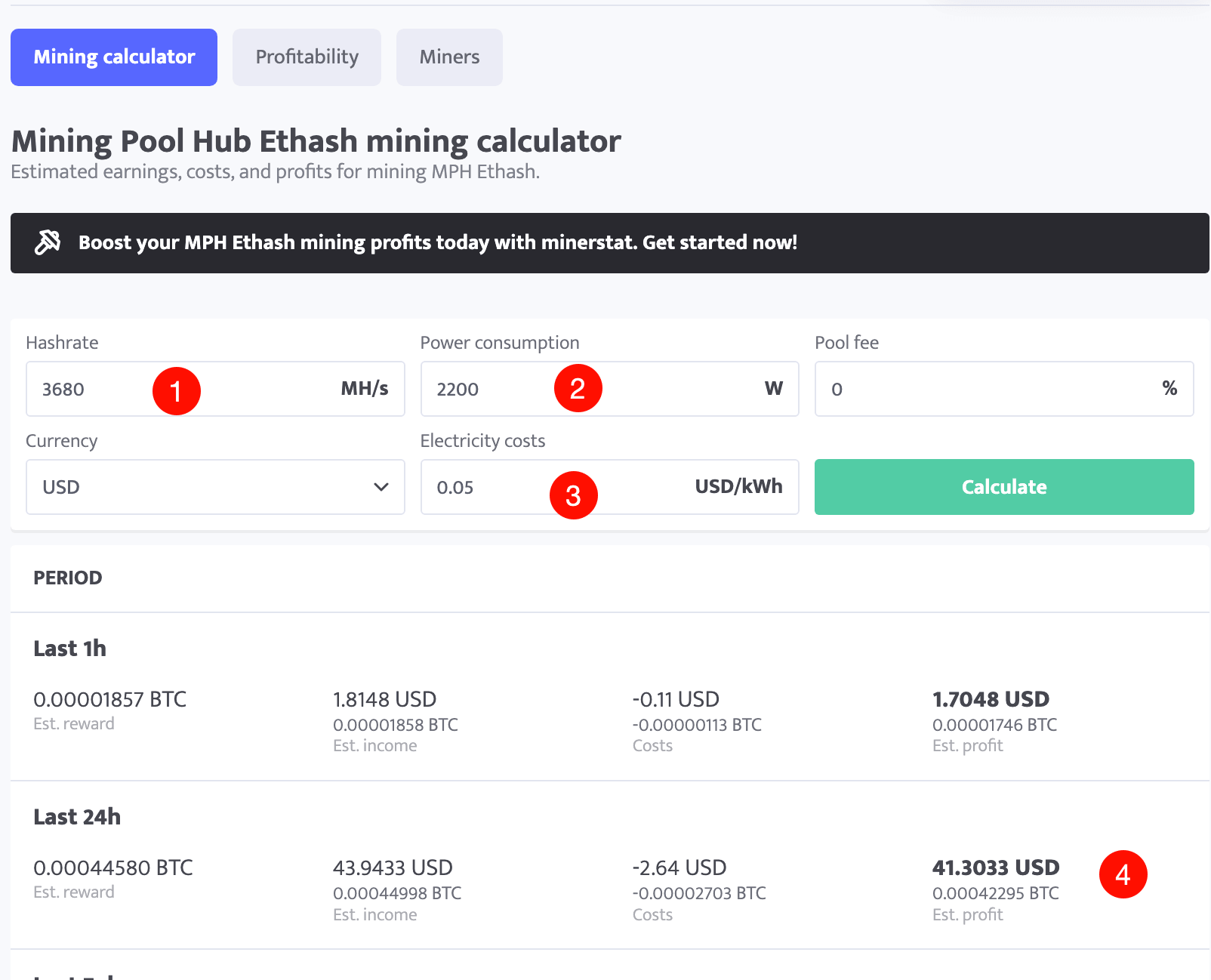The image size is (1211, 980).
Task: Click the -0.00000113 BTC costs value
Action: pyautogui.click(x=697, y=725)
